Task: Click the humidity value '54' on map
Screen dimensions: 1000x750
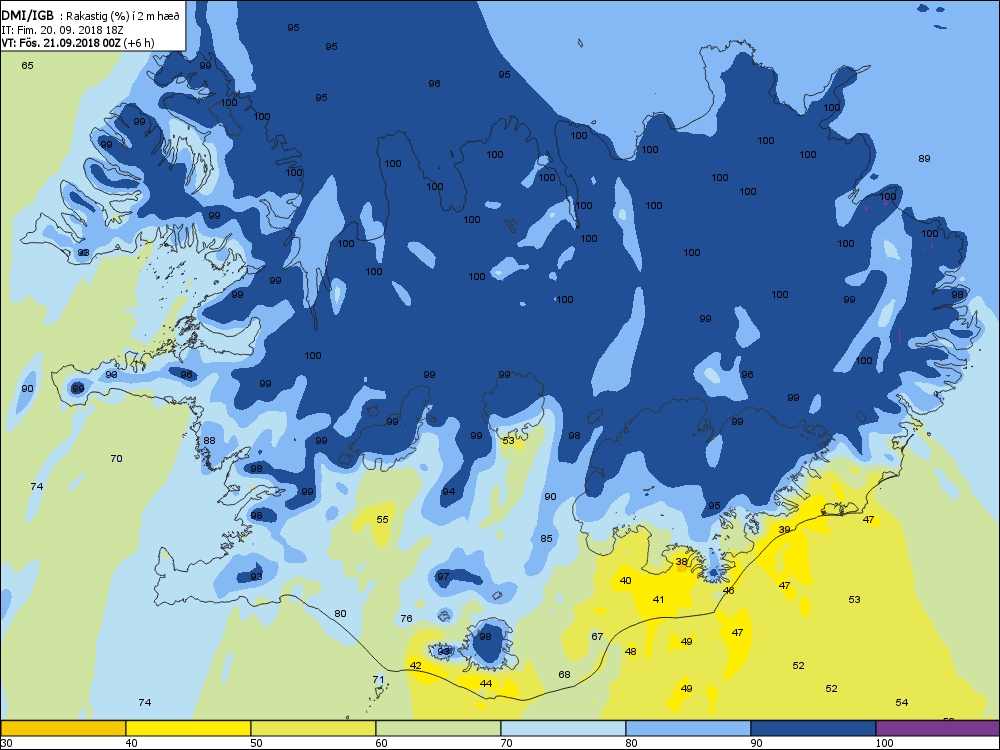Action: (901, 703)
